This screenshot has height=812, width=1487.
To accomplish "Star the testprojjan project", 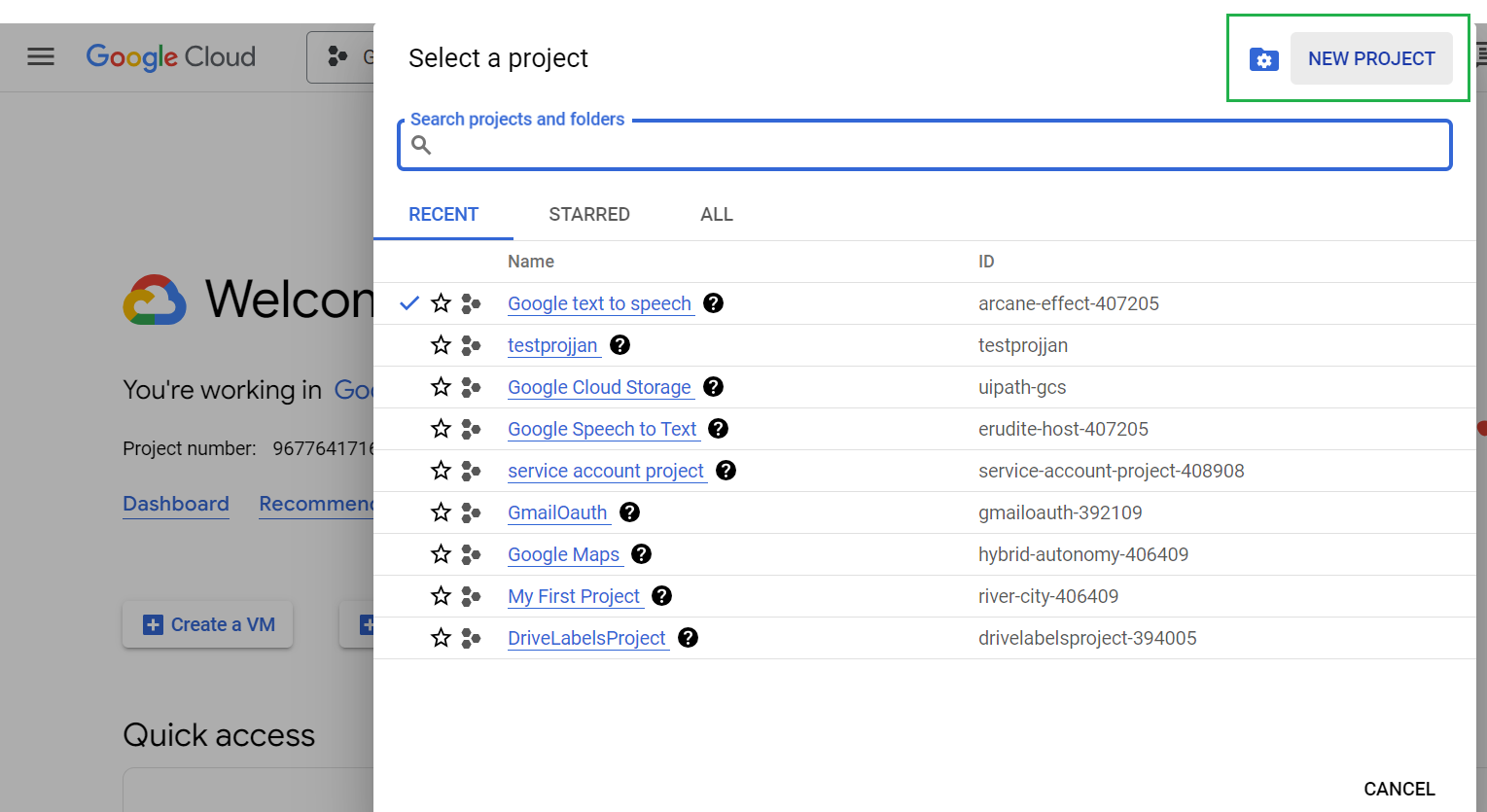I will click(441, 345).
